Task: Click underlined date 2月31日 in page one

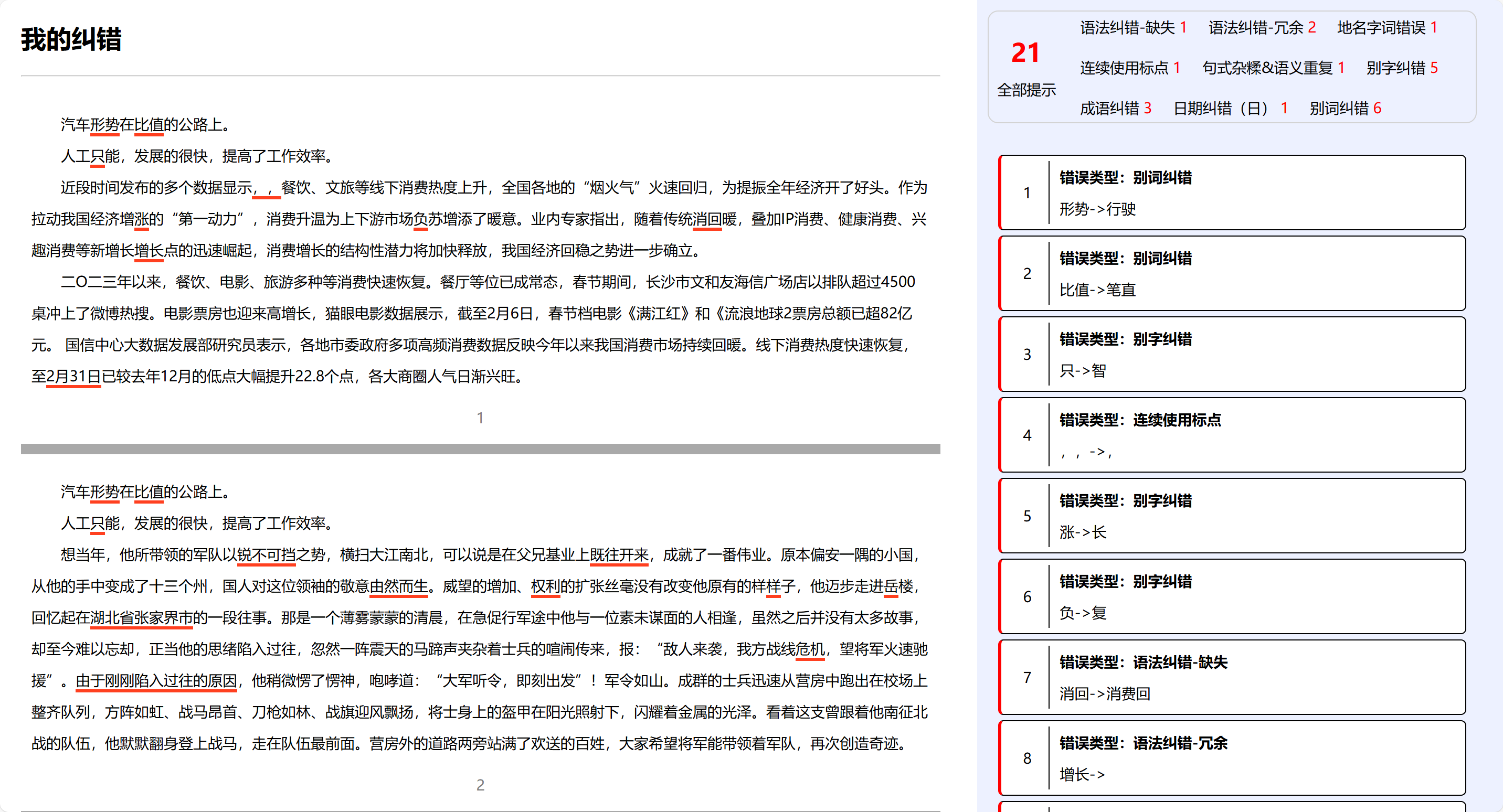Action: click(x=73, y=376)
